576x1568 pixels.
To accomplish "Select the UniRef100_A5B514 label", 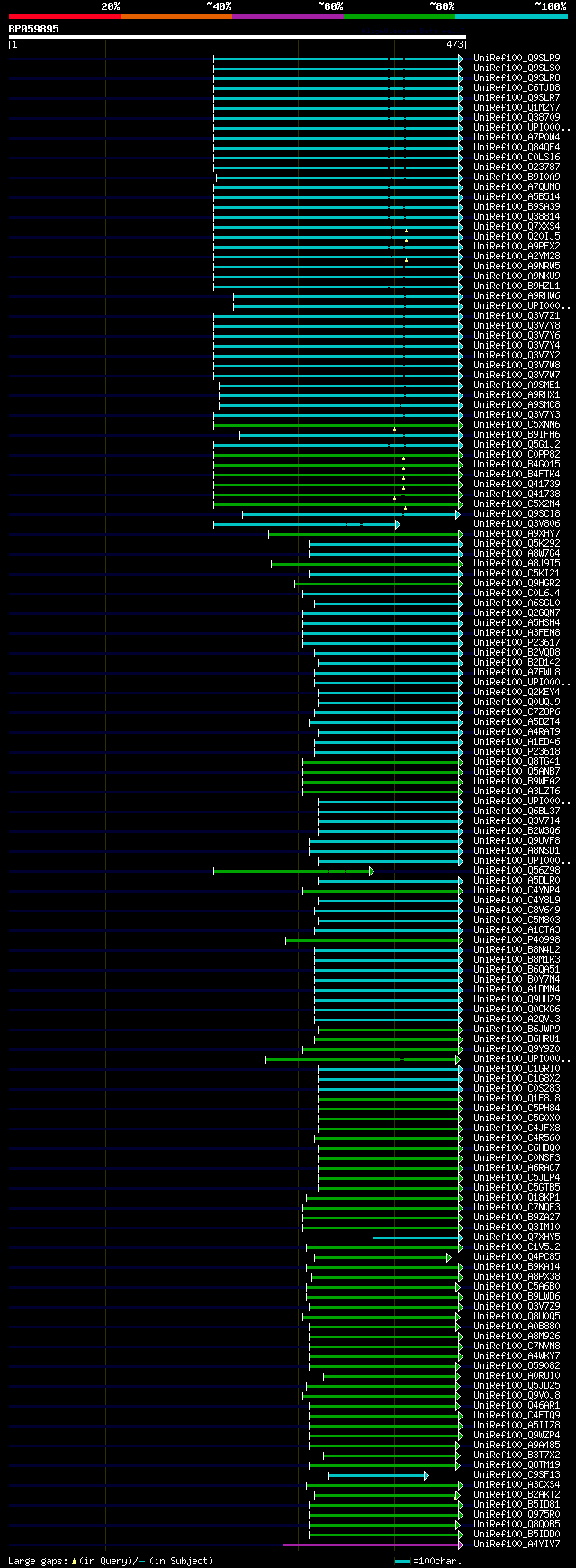I will coord(517,196).
